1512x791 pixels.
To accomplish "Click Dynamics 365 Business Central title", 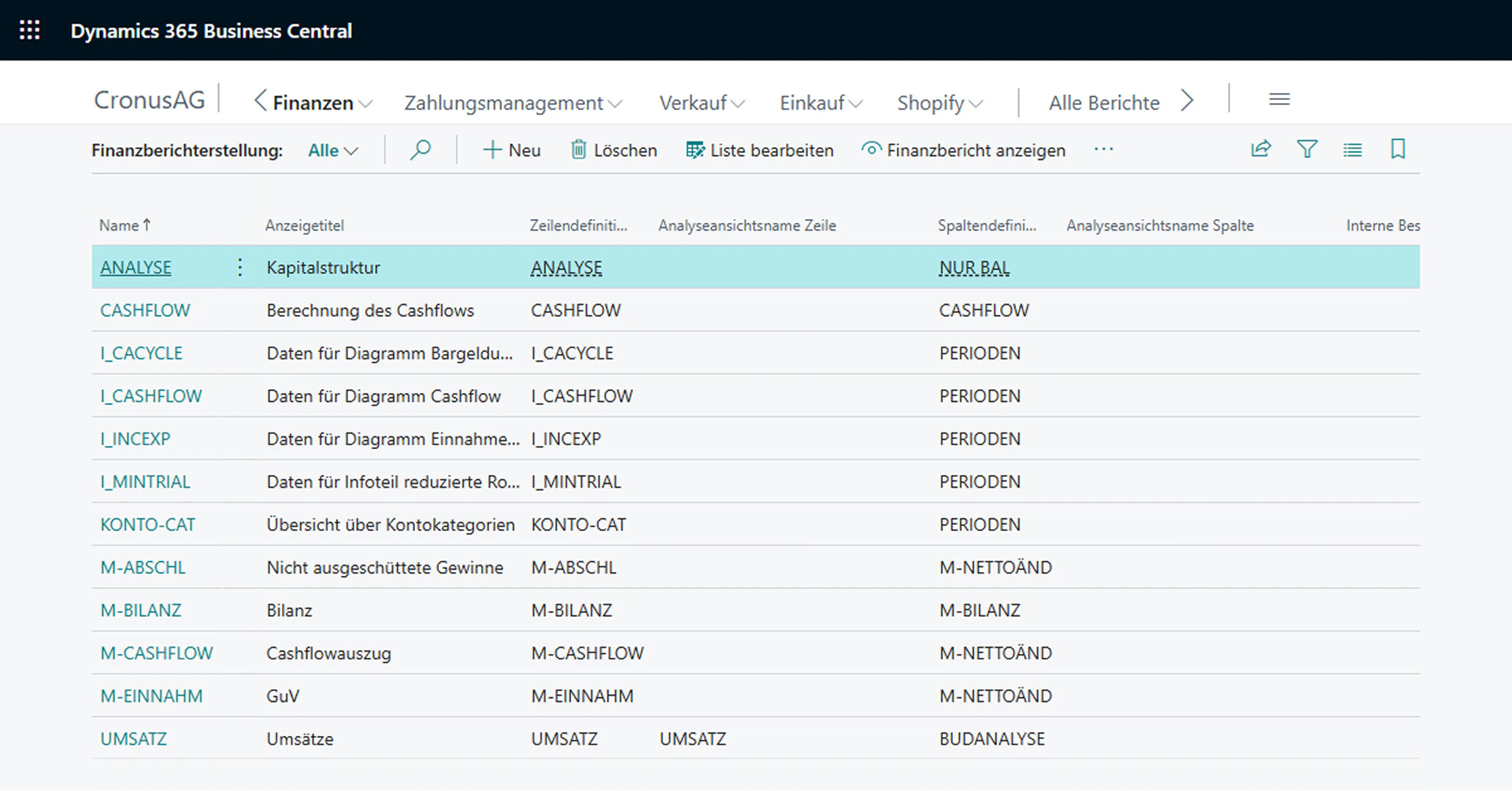I will [211, 31].
